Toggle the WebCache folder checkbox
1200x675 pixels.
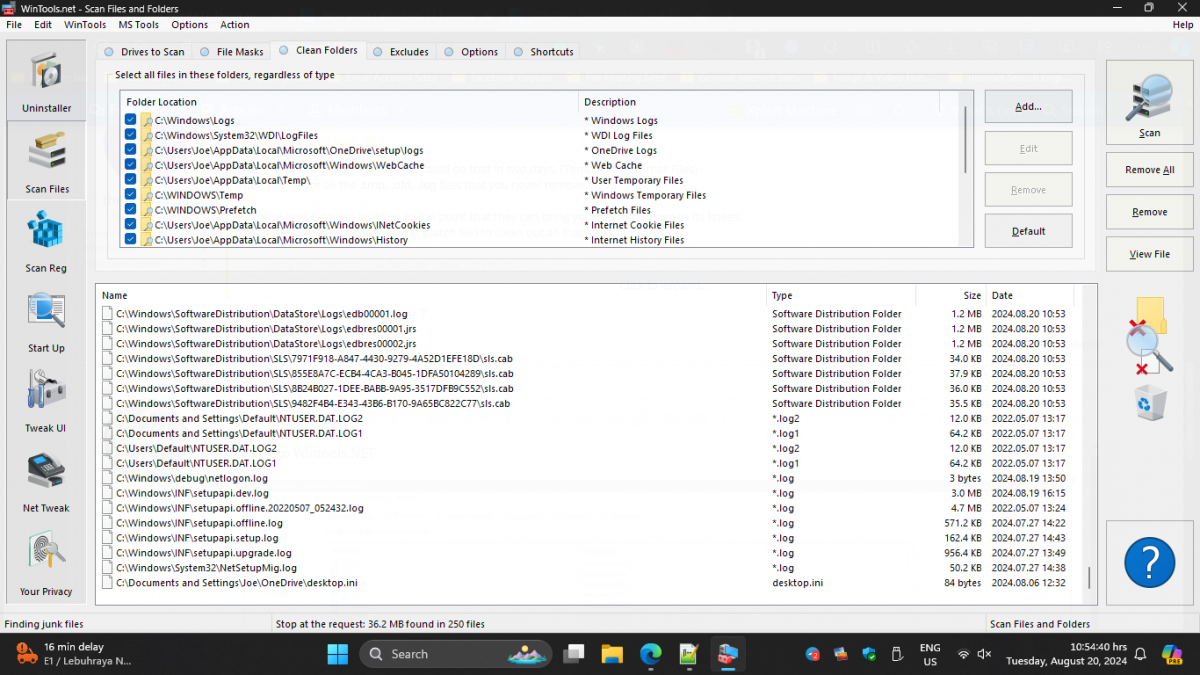coord(131,165)
